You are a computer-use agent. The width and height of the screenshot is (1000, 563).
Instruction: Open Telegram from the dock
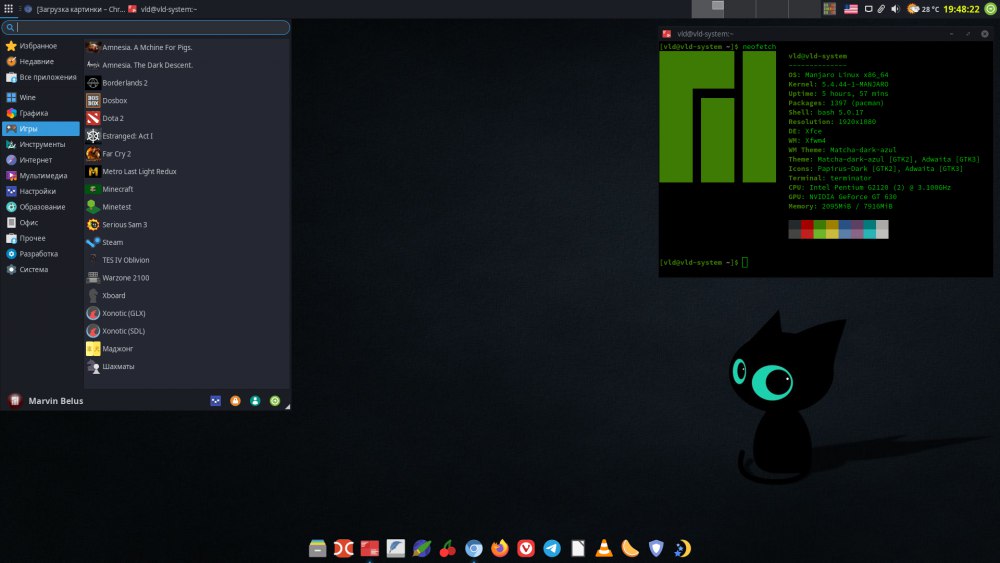coord(552,548)
